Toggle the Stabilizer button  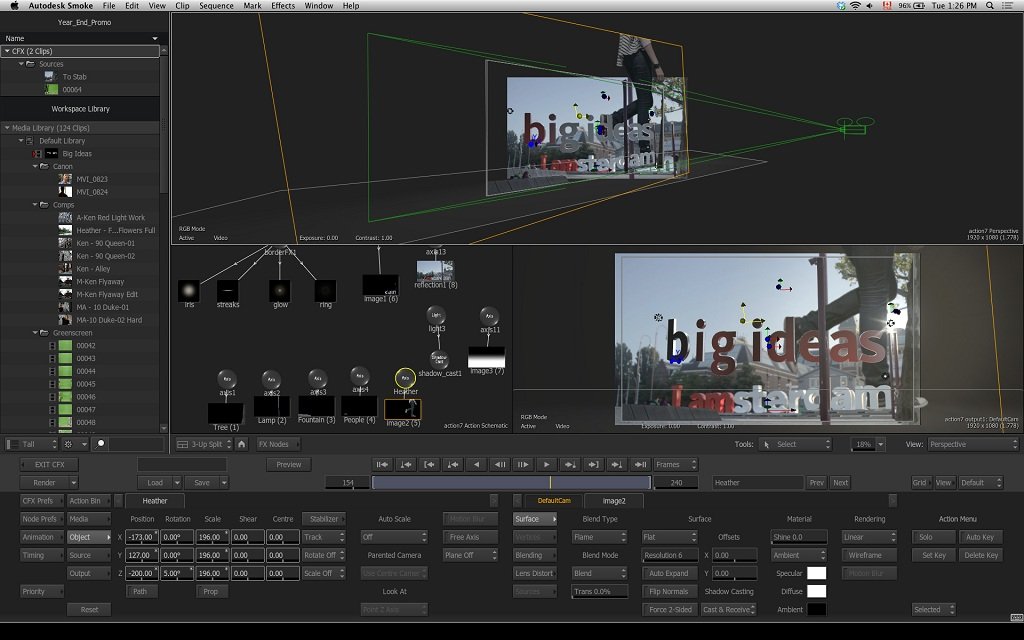[x=323, y=519]
